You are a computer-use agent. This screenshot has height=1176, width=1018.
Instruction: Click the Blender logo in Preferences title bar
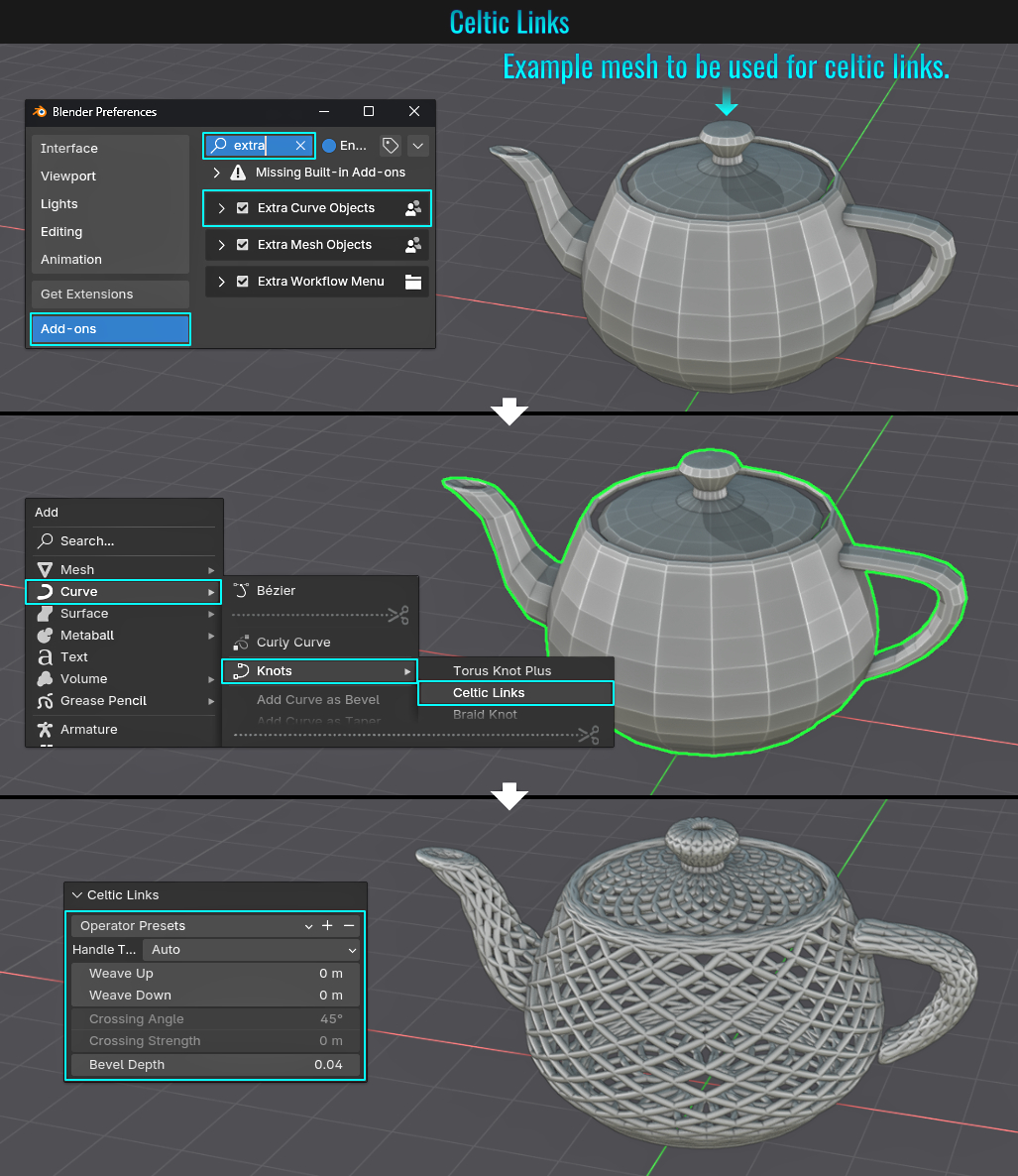click(x=40, y=112)
